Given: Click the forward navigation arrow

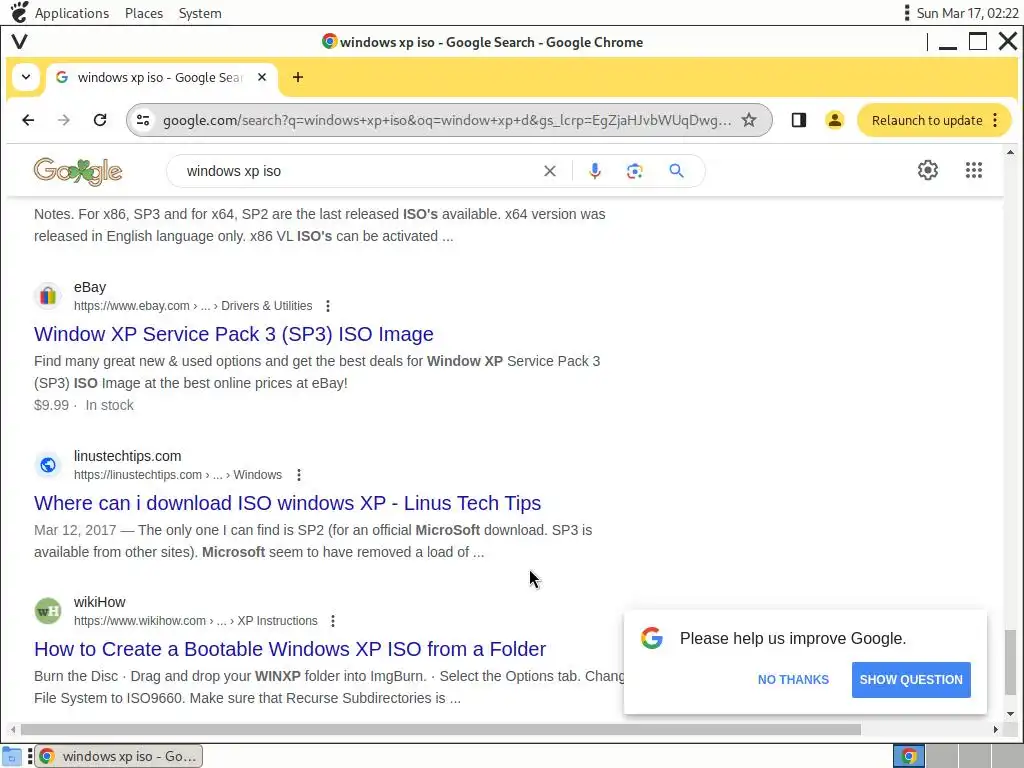Looking at the screenshot, I should (63, 120).
